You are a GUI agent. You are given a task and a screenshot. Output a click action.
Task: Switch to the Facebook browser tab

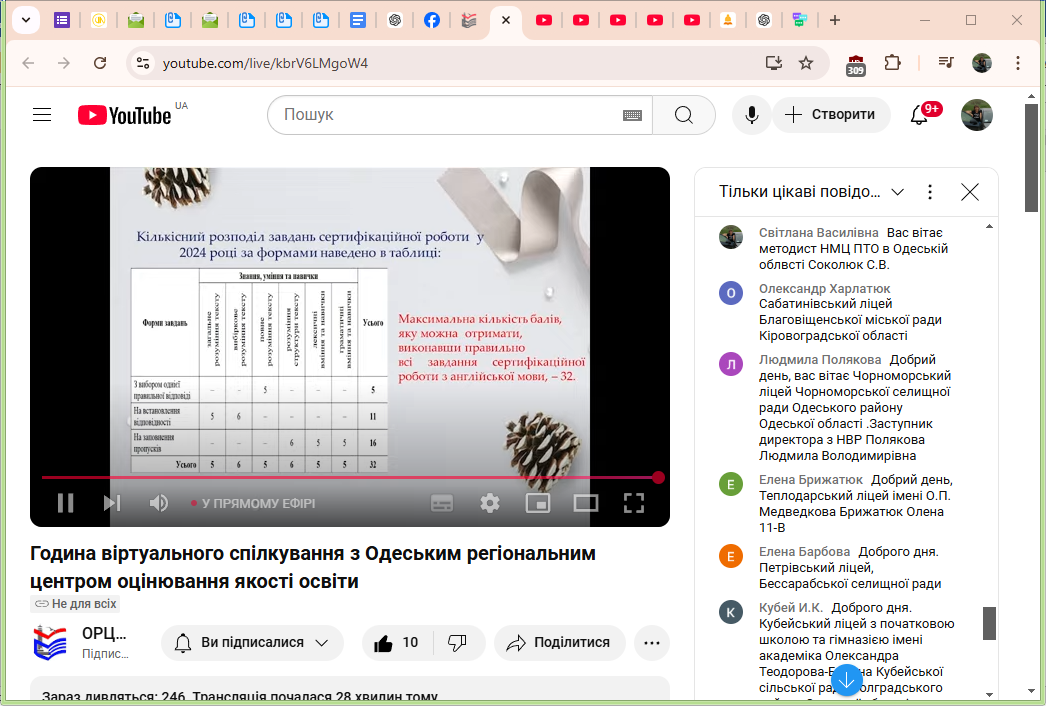point(431,20)
